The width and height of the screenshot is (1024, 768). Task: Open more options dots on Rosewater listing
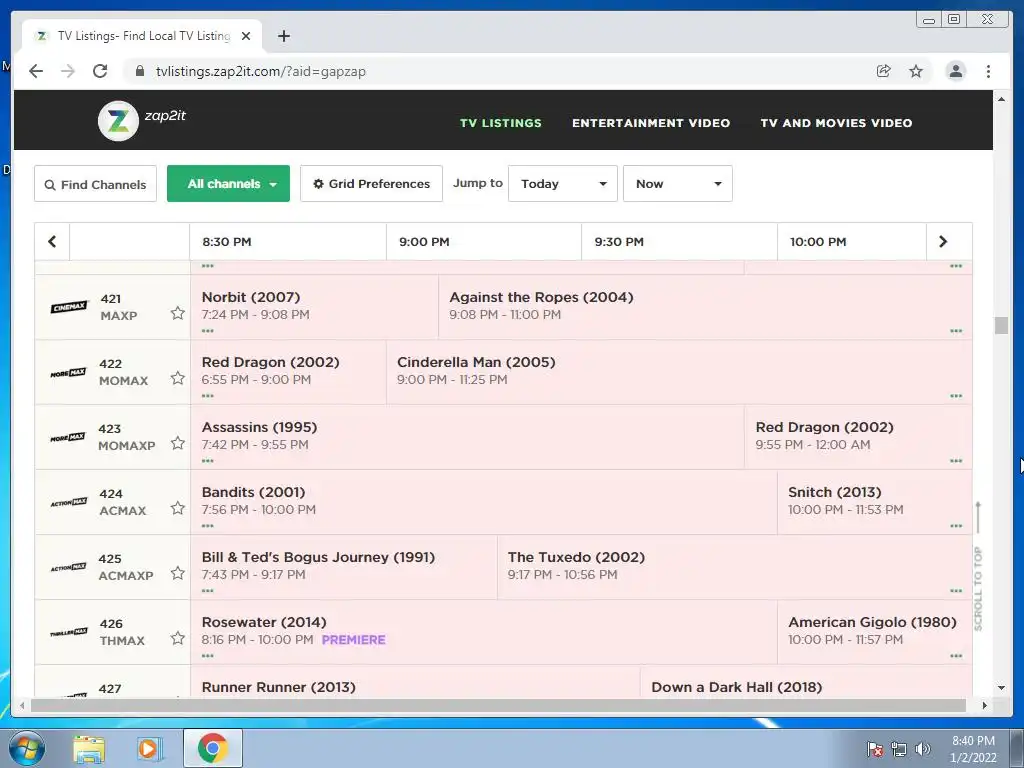pos(208,656)
